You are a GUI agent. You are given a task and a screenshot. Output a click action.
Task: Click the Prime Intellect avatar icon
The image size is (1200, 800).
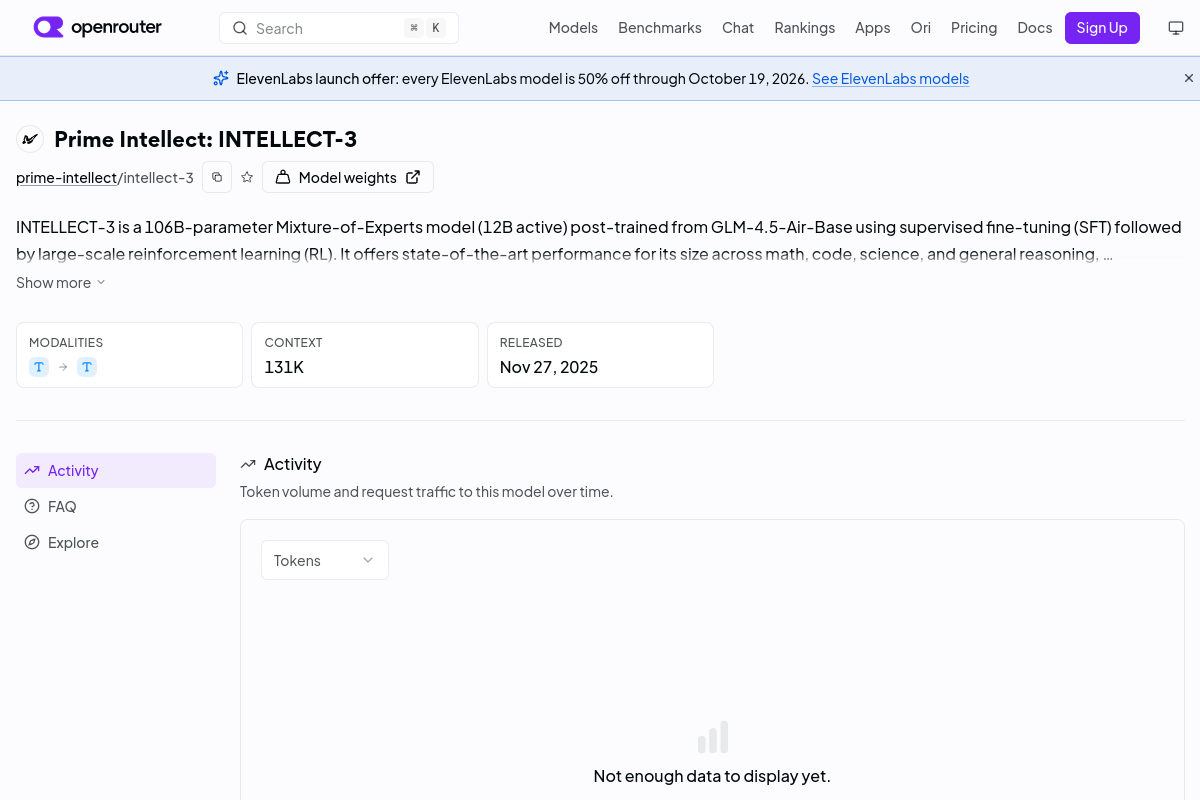pyautogui.click(x=30, y=139)
